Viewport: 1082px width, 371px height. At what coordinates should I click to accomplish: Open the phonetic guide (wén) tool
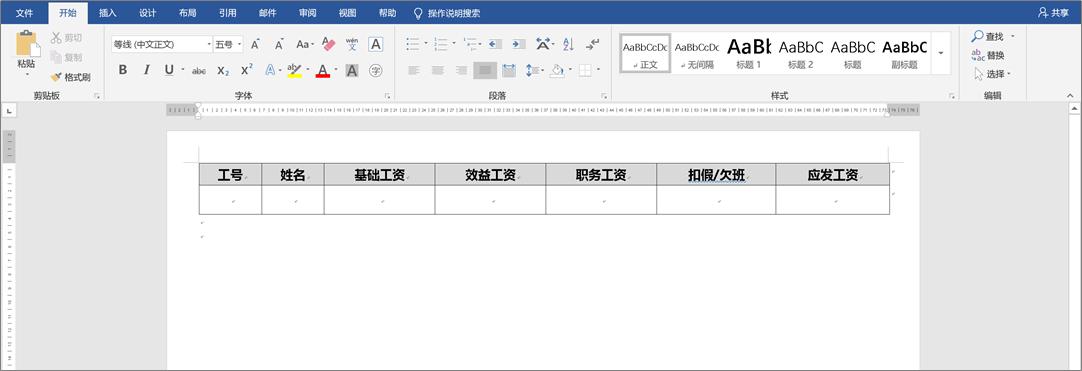click(x=352, y=44)
